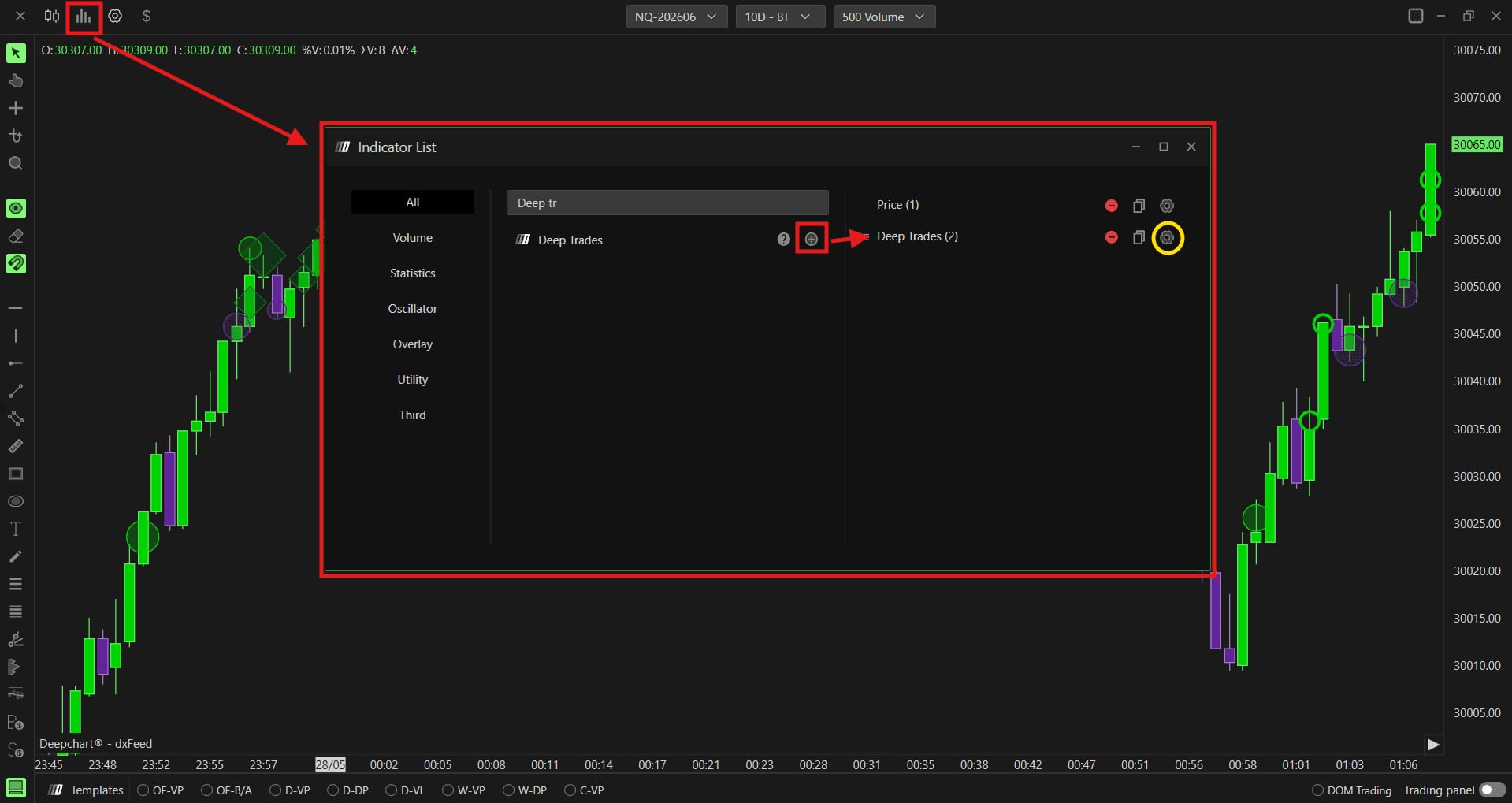Screen dimensions: 1512x803
Task: Toggle the Trading panel switch
Action: tap(1492, 790)
